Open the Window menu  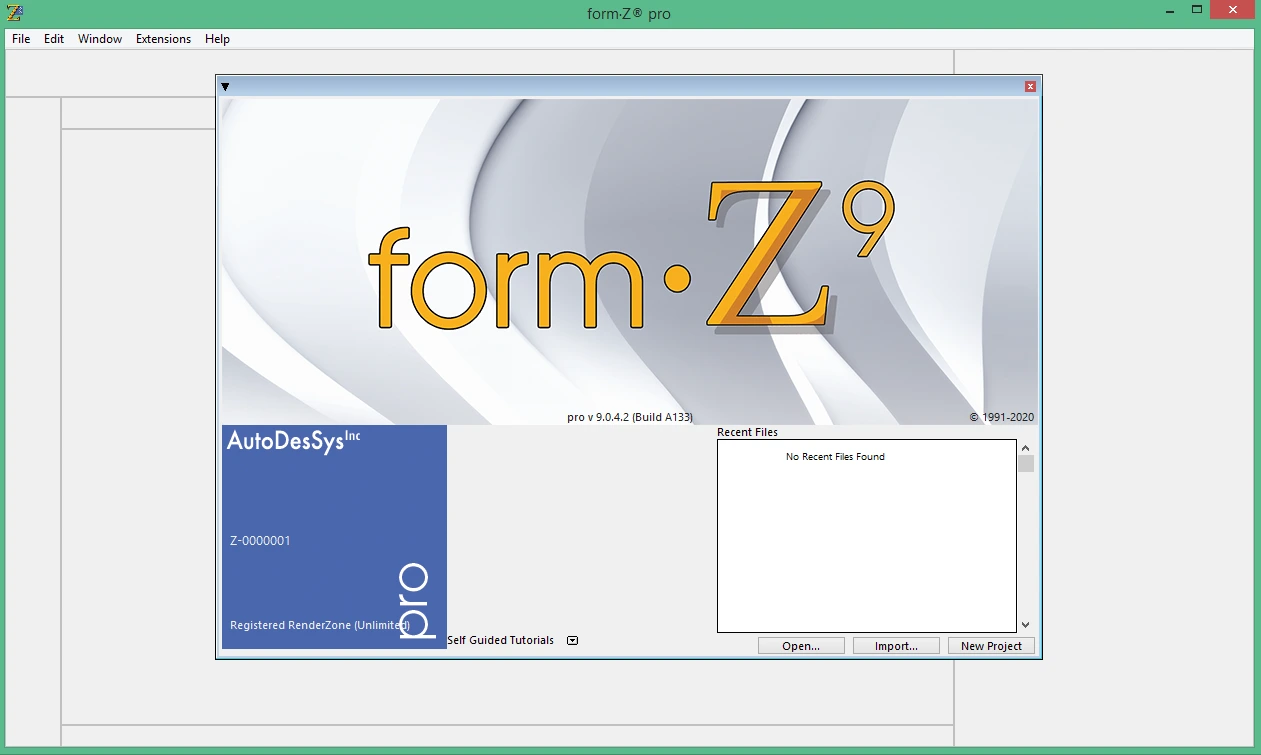[x=100, y=39]
